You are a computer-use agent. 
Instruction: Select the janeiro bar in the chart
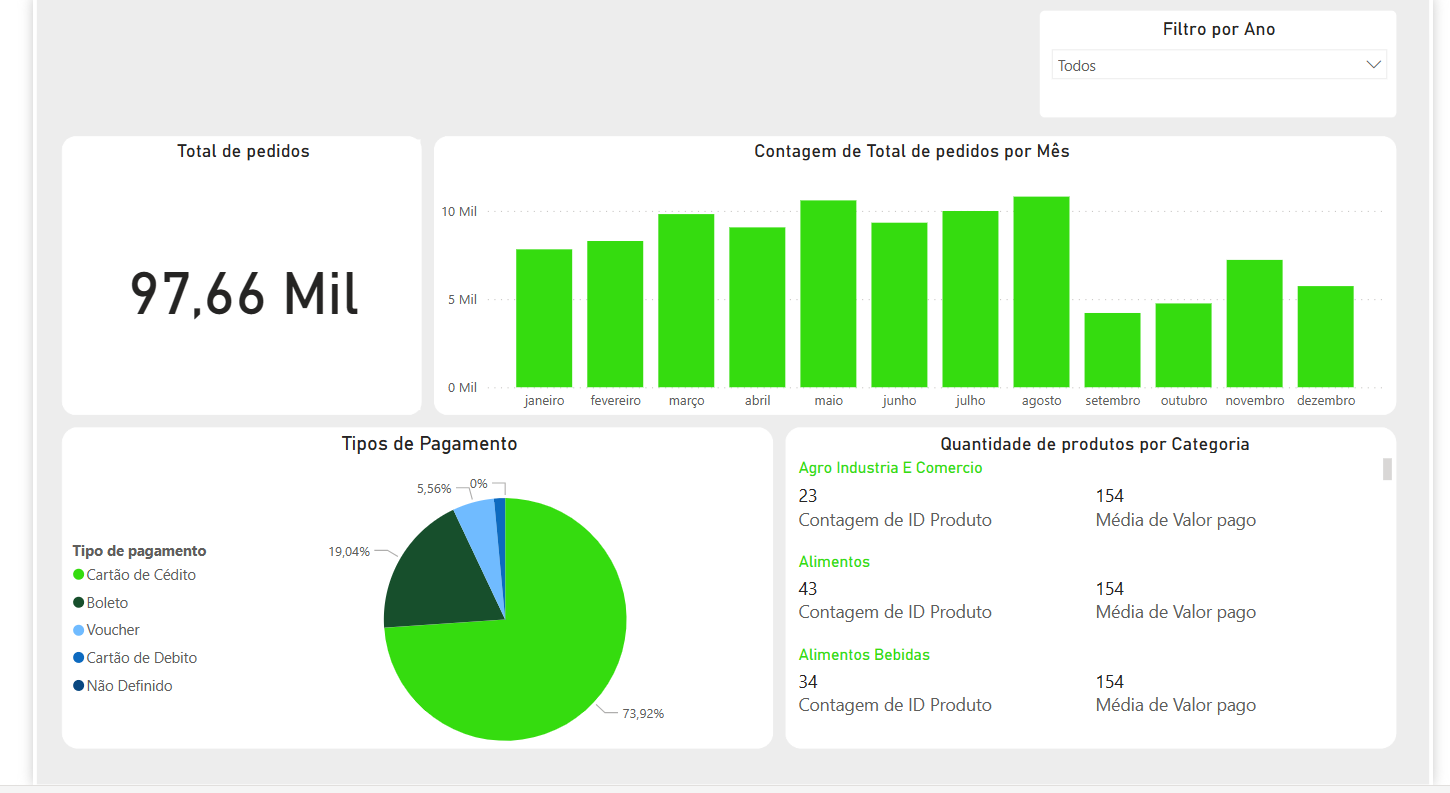544,318
